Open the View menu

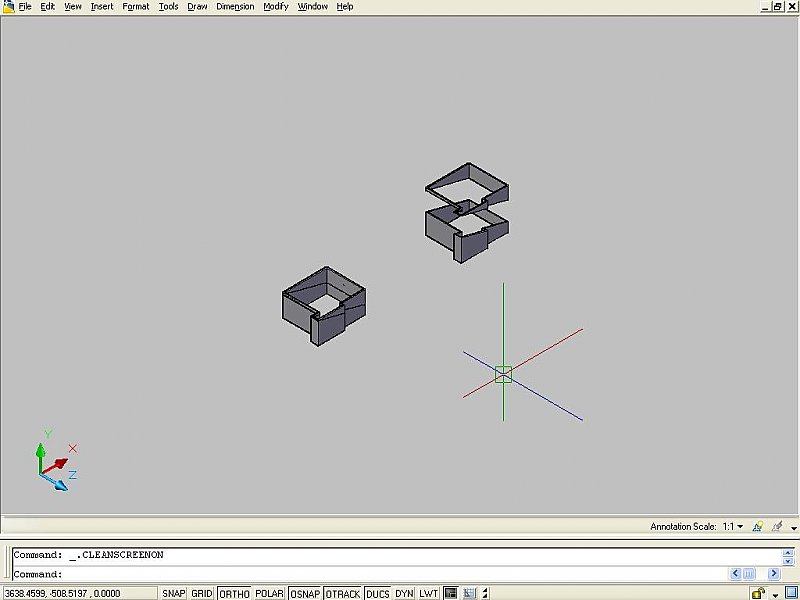[73, 7]
